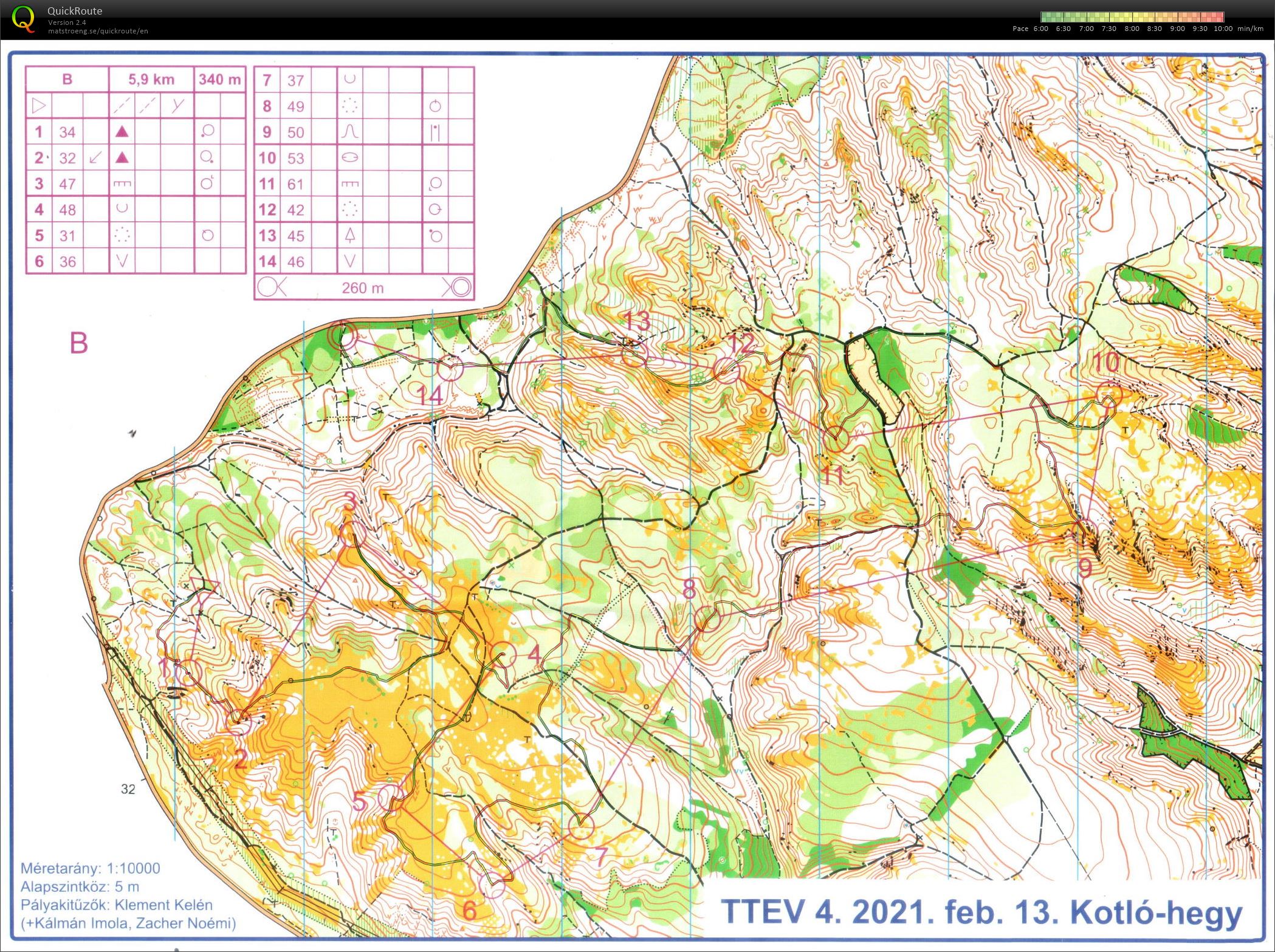1275x952 pixels.
Task: Click control code 34 in the table
Action: click(67, 132)
